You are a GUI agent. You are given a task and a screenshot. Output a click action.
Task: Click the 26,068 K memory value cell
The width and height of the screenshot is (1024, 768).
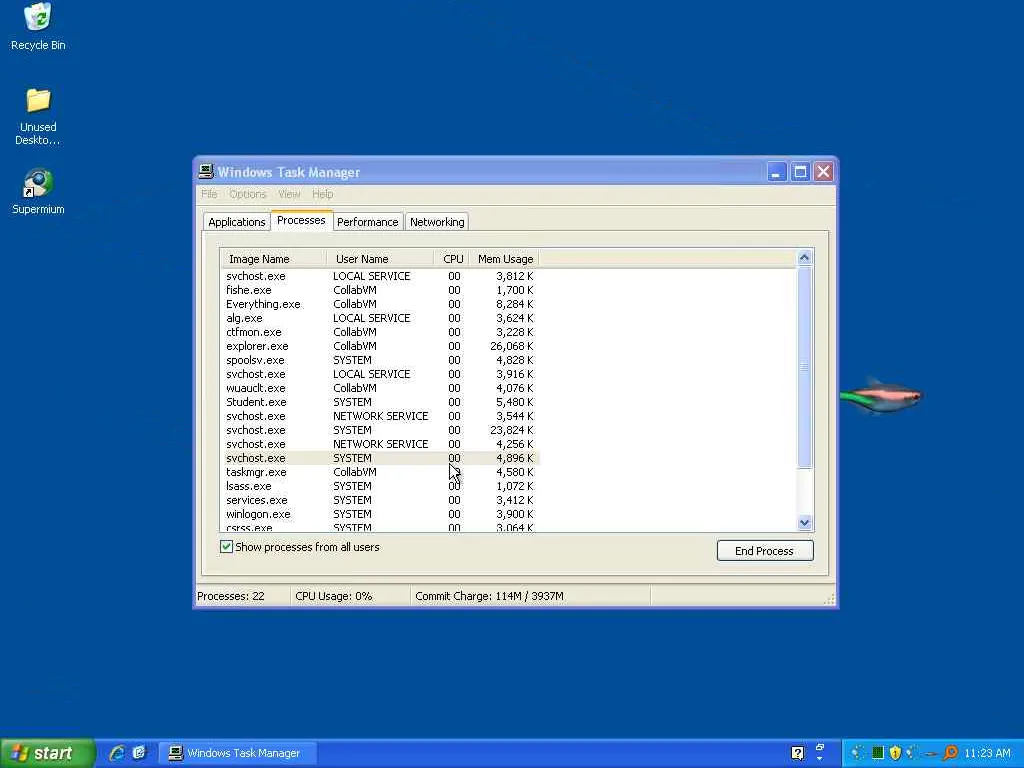pos(511,346)
